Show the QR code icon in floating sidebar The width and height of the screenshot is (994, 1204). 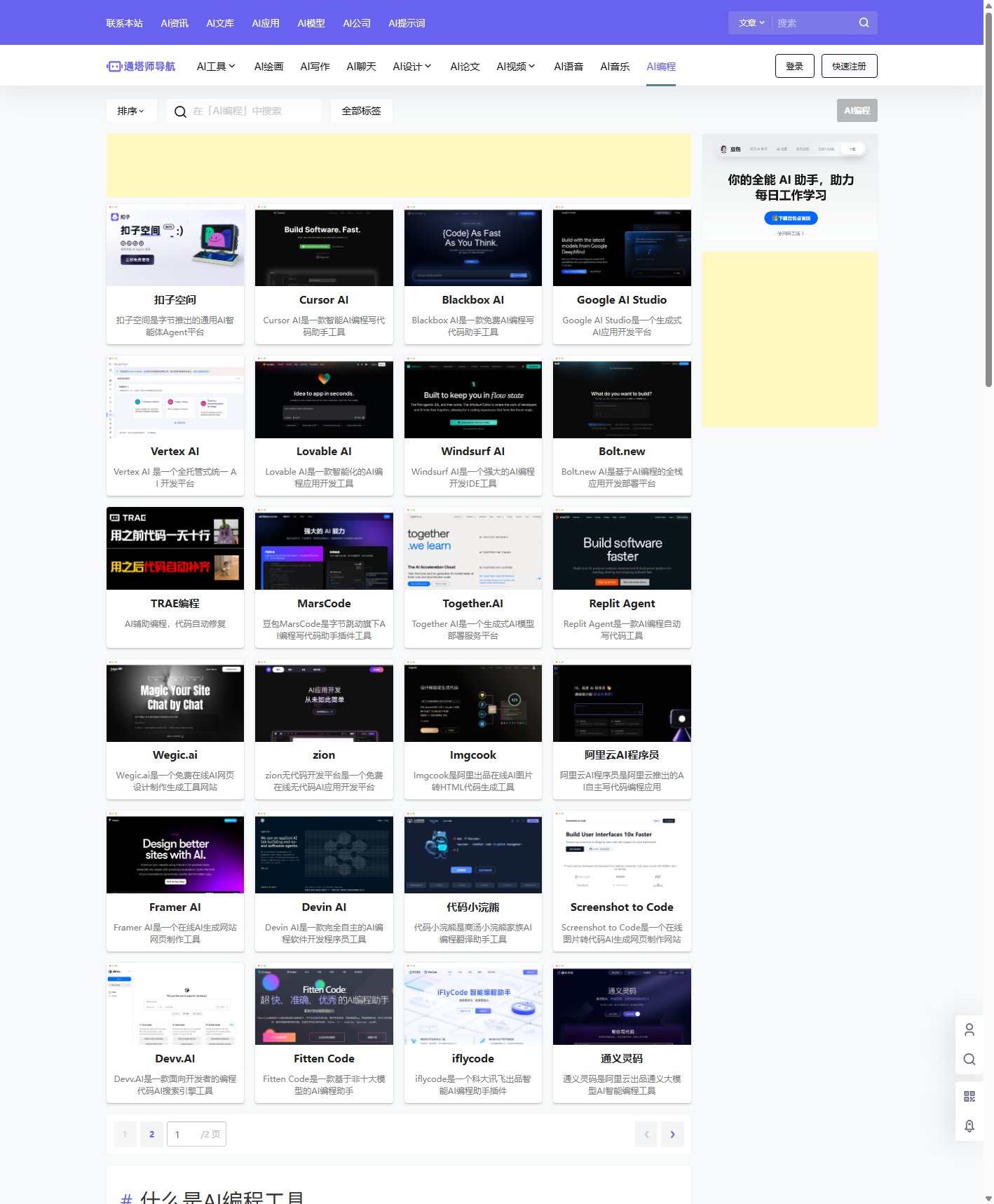[x=969, y=1096]
